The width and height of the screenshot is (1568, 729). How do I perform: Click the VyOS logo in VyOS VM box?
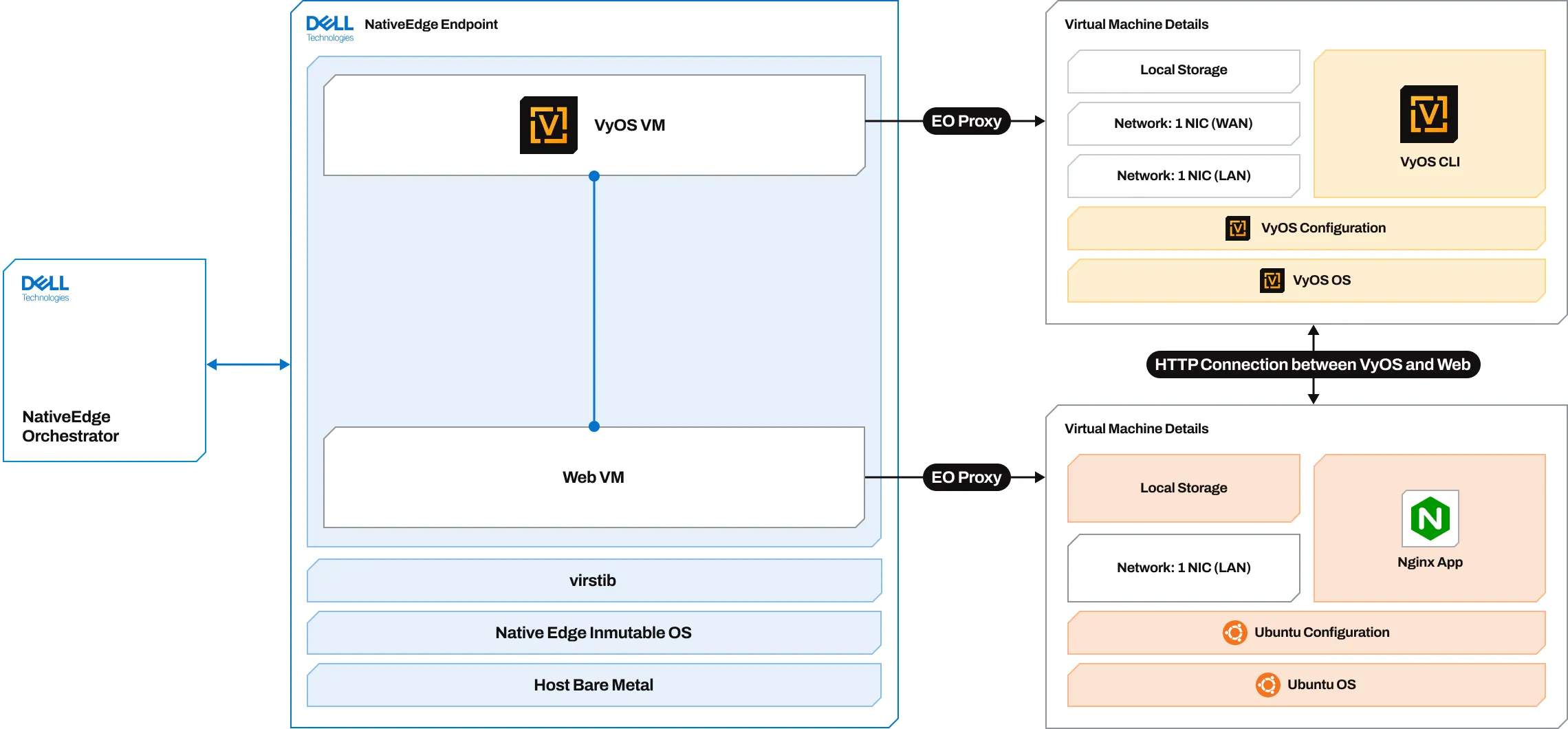tap(548, 125)
